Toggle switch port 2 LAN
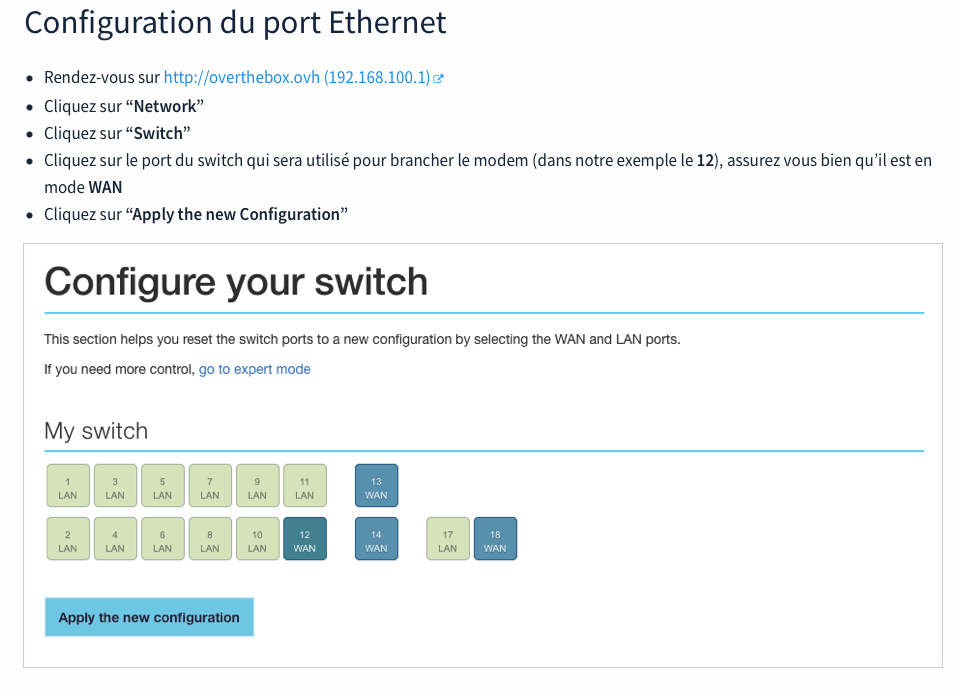The width and height of the screenshot is (958, 692). 68,539
